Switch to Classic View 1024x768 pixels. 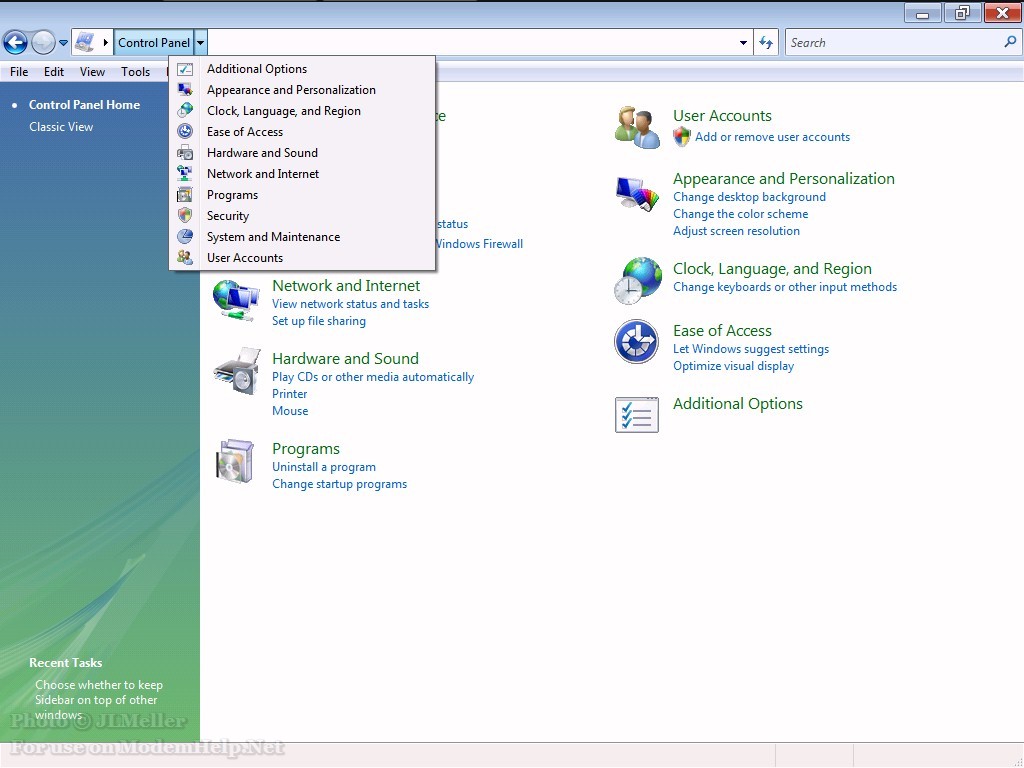[61, 127]
